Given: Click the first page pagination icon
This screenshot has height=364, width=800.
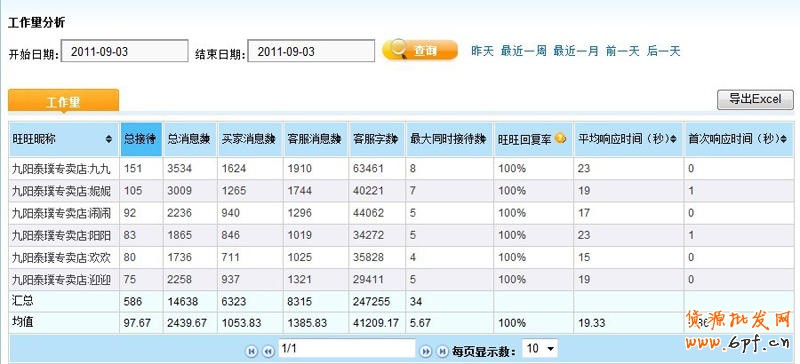Looking at the screenshot, I should click(x=252, y=351).
